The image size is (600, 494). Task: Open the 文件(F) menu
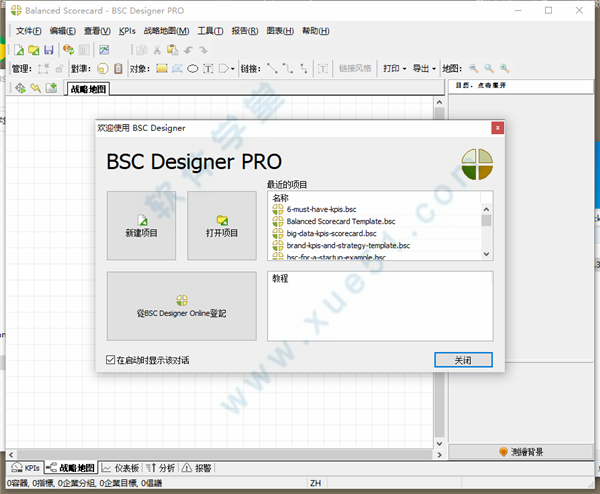coord(29,31)
